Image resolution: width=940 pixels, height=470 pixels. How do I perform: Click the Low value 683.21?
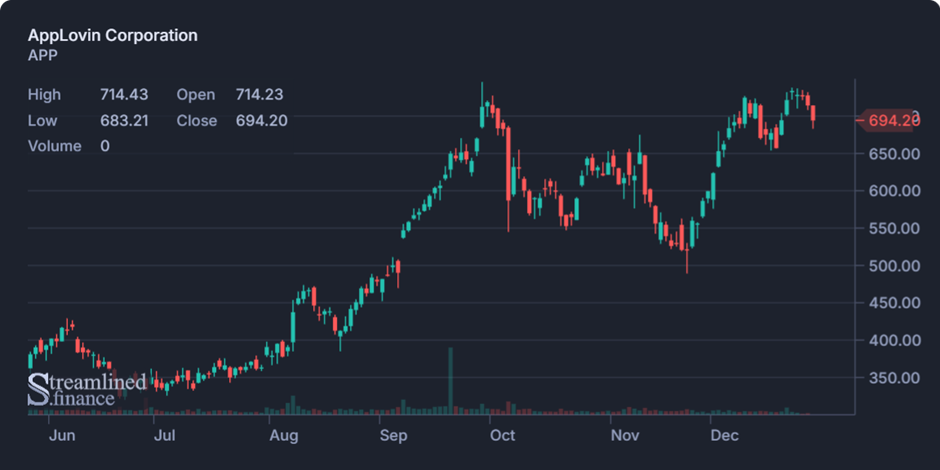pos(124,120)
